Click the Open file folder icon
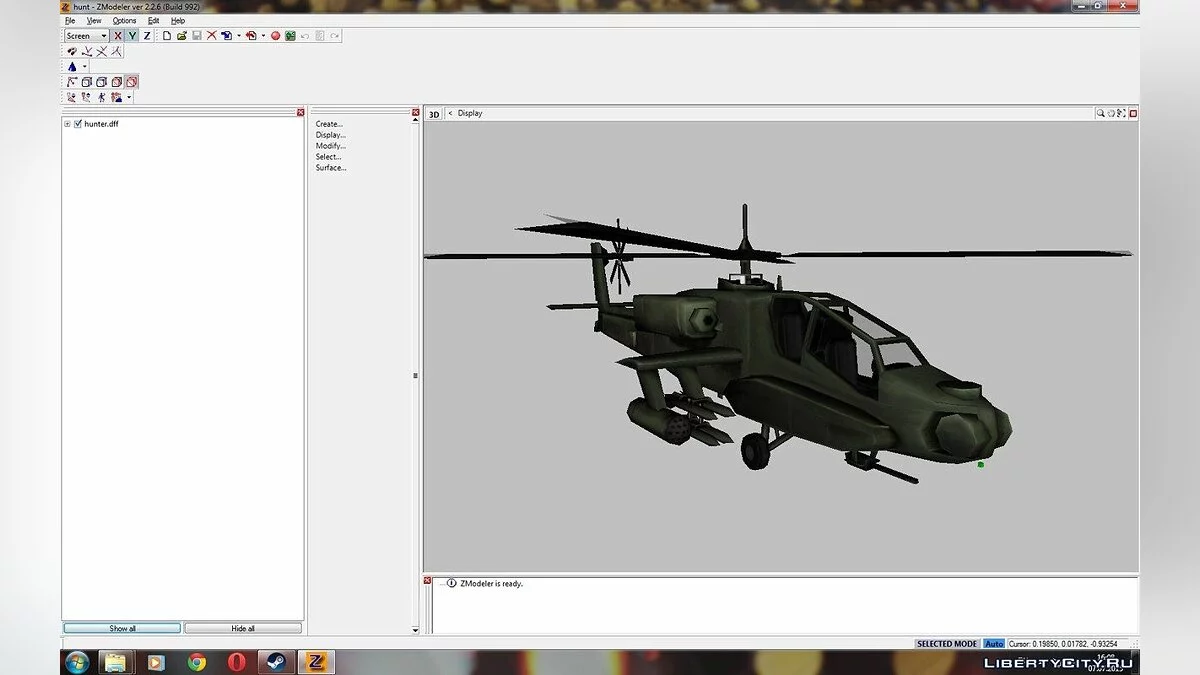 (x=182, y=36)
